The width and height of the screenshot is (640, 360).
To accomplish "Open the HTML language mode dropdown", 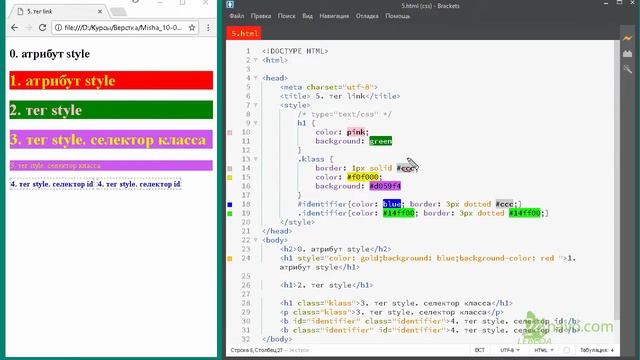I will [544, 350].
